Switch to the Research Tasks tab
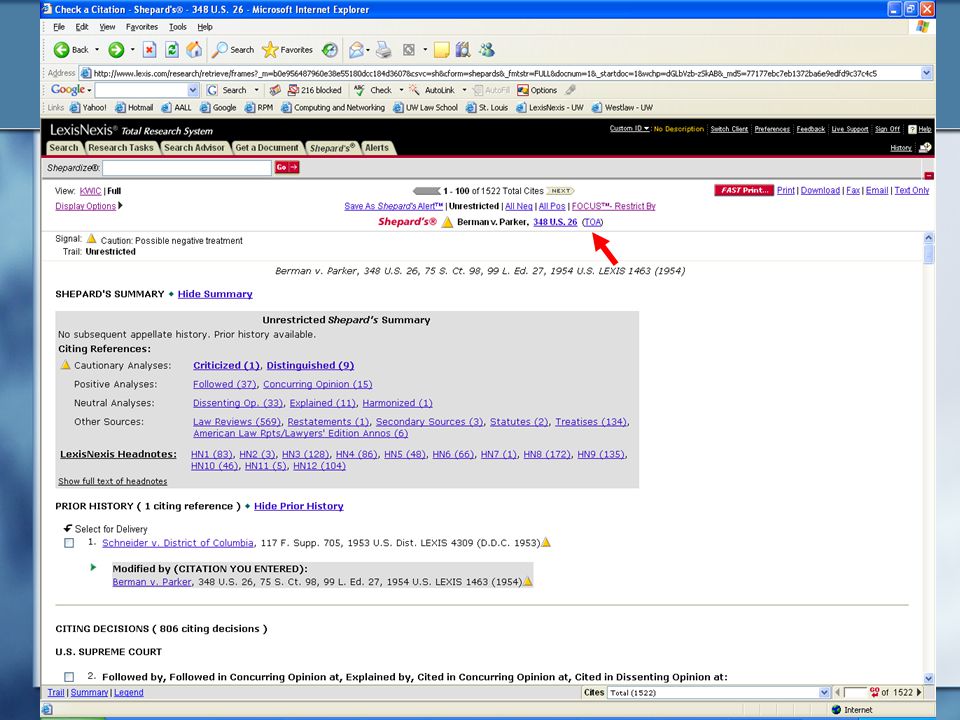Image resolution: width=960 pixels, height=720 pixels. pos(121,148)
